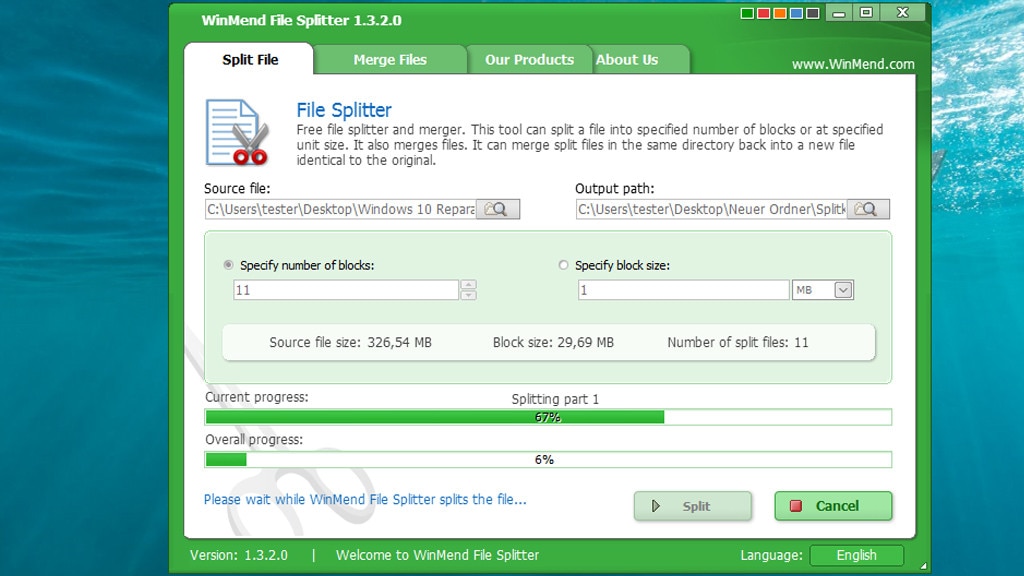1024x576 pixels.
Task: Browse for the source file
Action: (498, 209)
